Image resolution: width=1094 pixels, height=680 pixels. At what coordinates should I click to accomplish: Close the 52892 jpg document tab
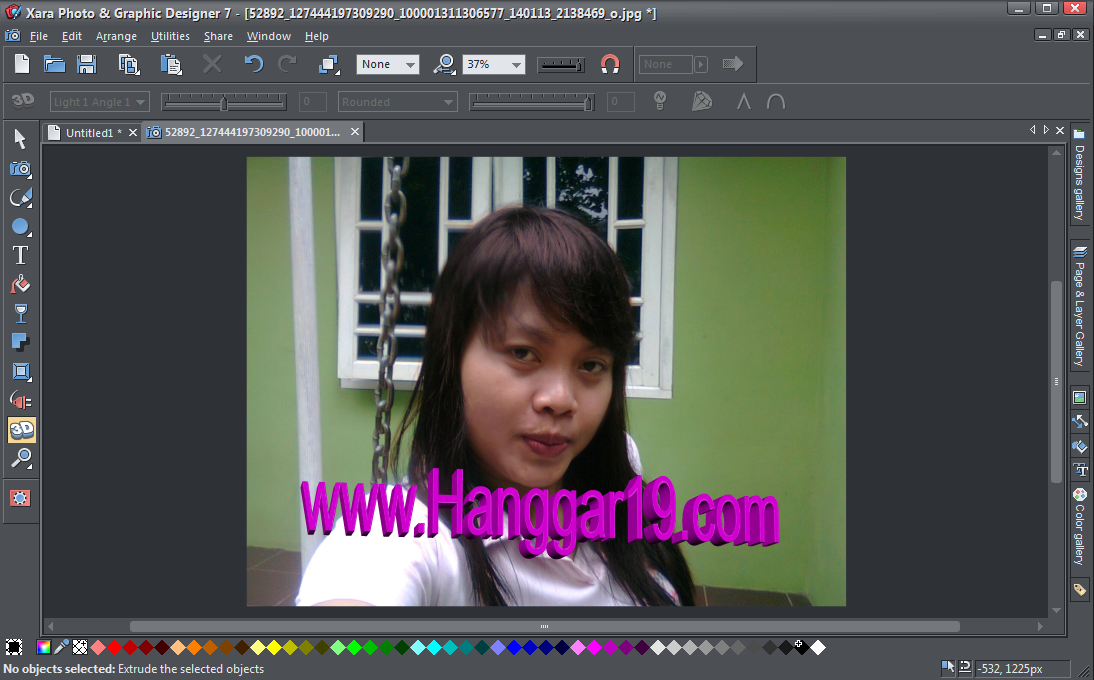[x=354, y=132]
